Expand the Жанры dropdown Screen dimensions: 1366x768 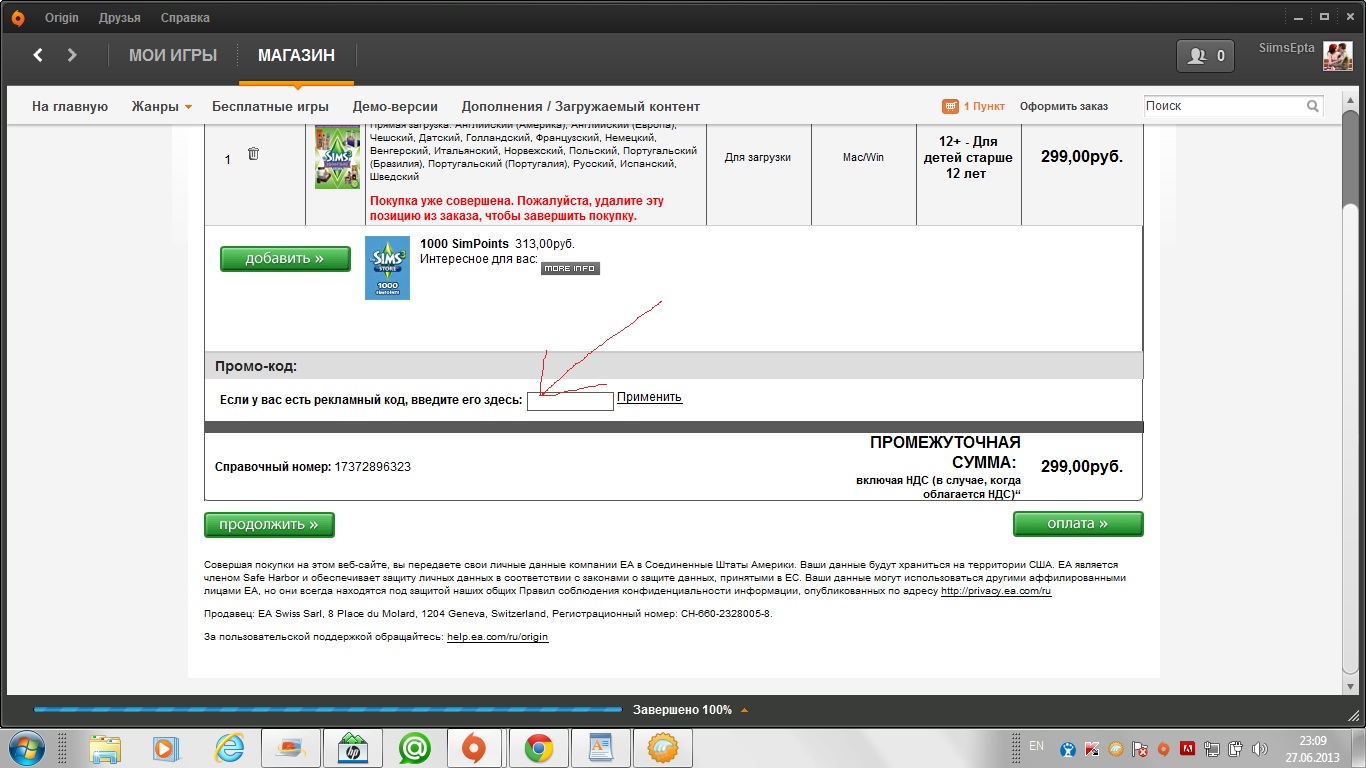coord(162,106)
